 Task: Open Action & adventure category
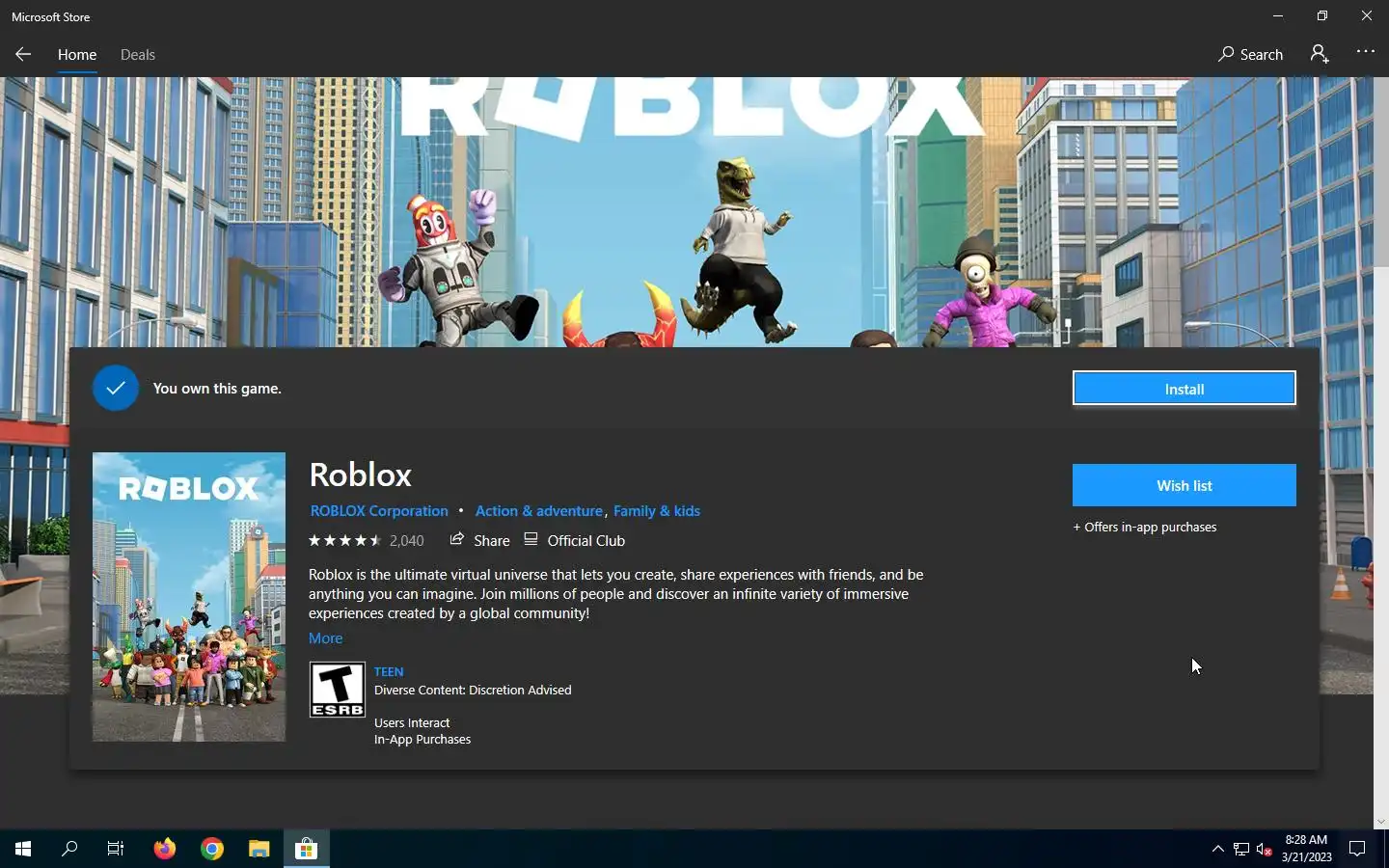538,511
